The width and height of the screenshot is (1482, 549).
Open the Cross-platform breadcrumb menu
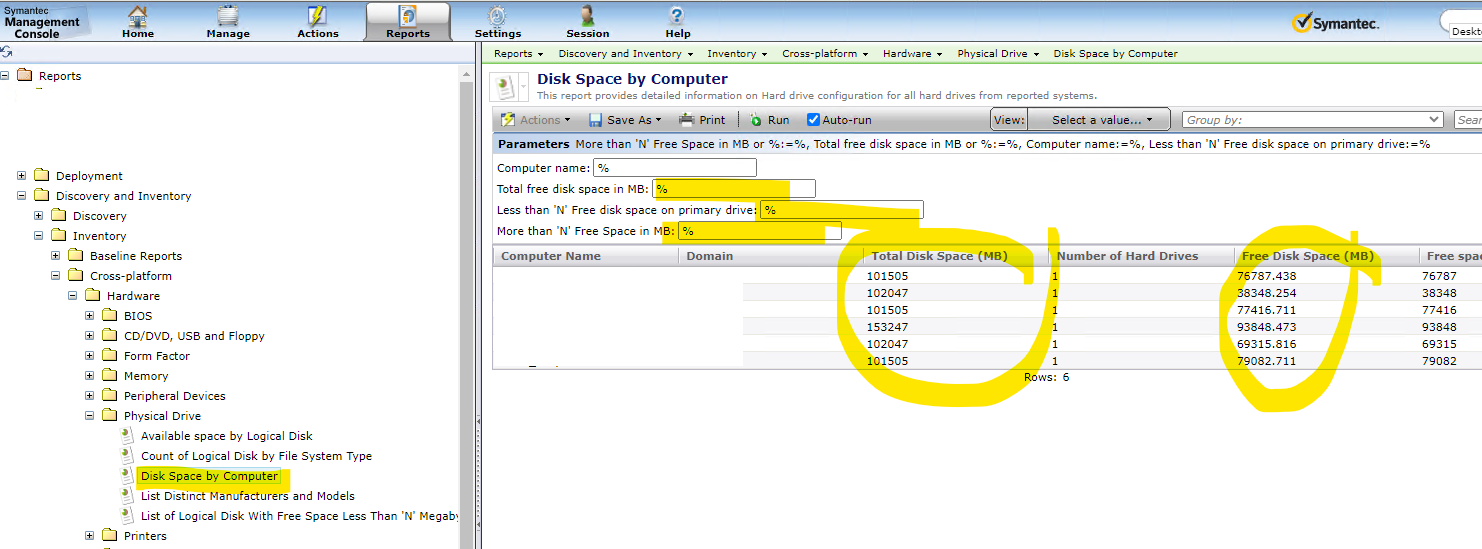(x=825, y=54)
